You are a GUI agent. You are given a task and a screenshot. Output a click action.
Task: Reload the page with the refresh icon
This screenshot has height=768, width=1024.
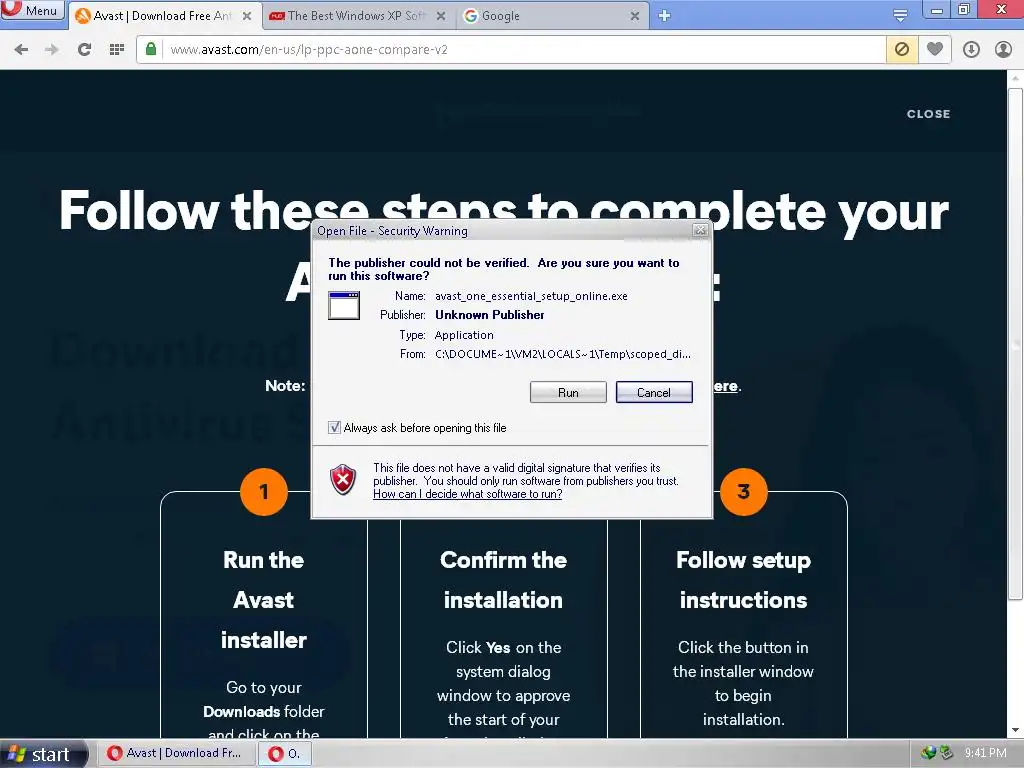coord(84,50)
